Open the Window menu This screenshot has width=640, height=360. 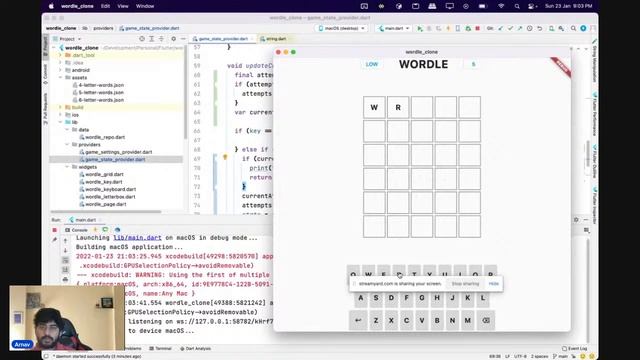pyautogui.click(x=145, y=6)
